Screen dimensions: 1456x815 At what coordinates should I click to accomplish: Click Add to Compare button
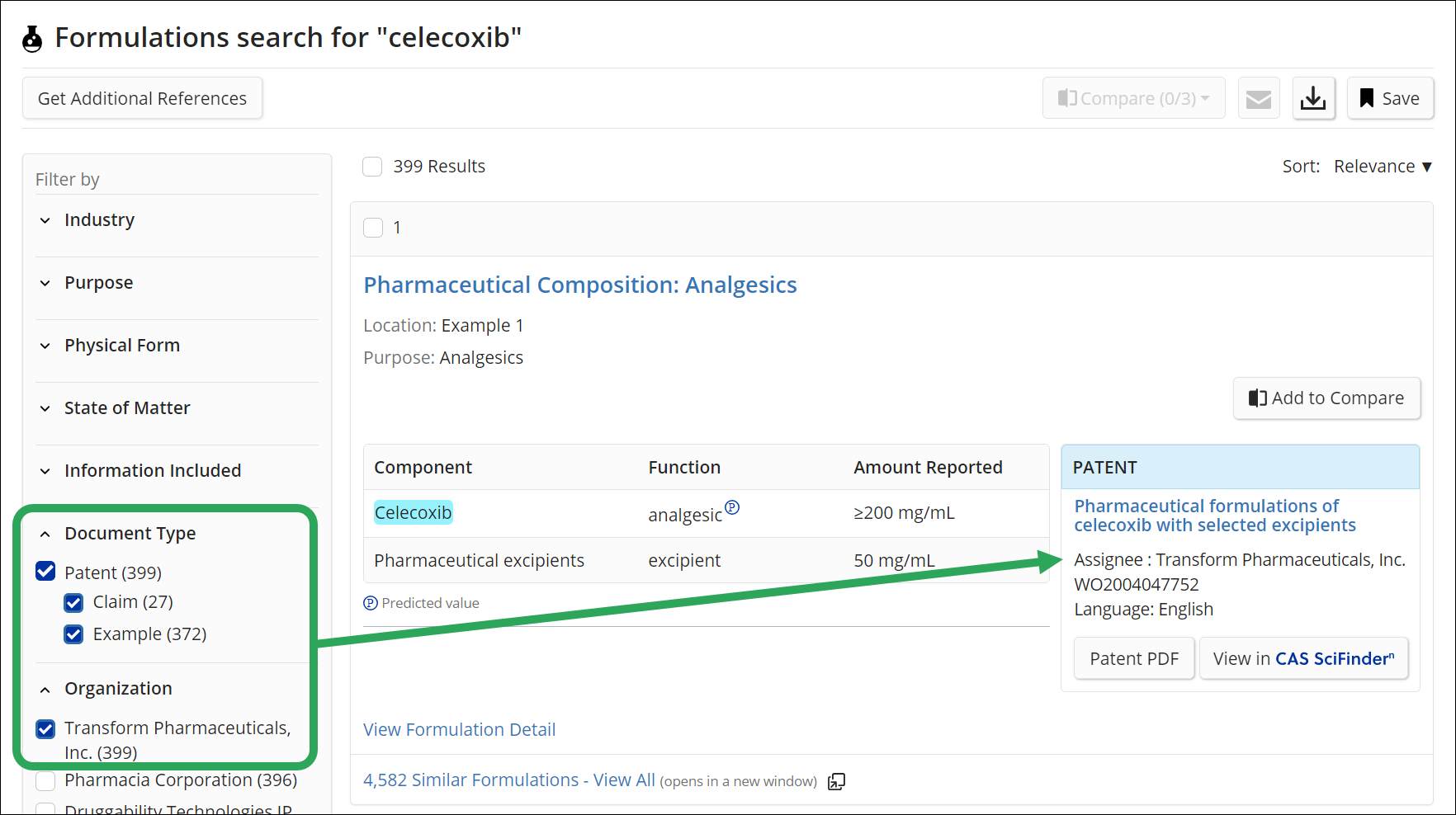pos(1326,398)
